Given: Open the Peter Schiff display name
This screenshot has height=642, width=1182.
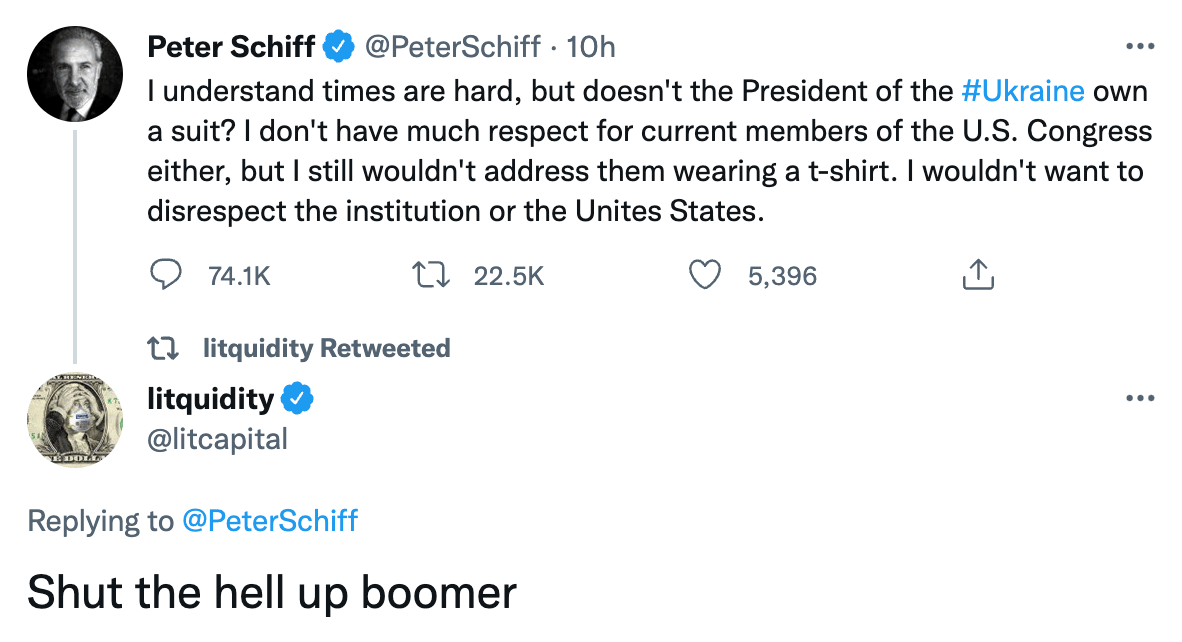Looking at the screenshot, I should 231,46.
